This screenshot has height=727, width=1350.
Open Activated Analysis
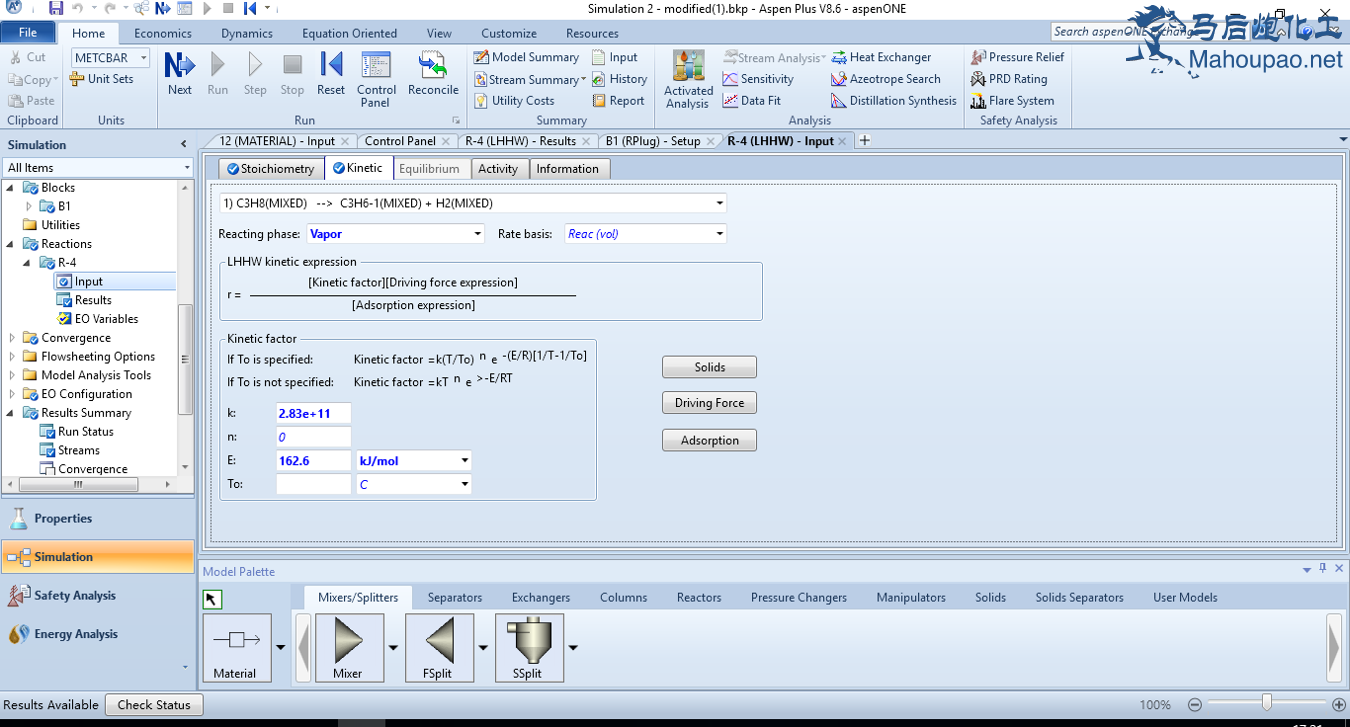coord(688,79)
